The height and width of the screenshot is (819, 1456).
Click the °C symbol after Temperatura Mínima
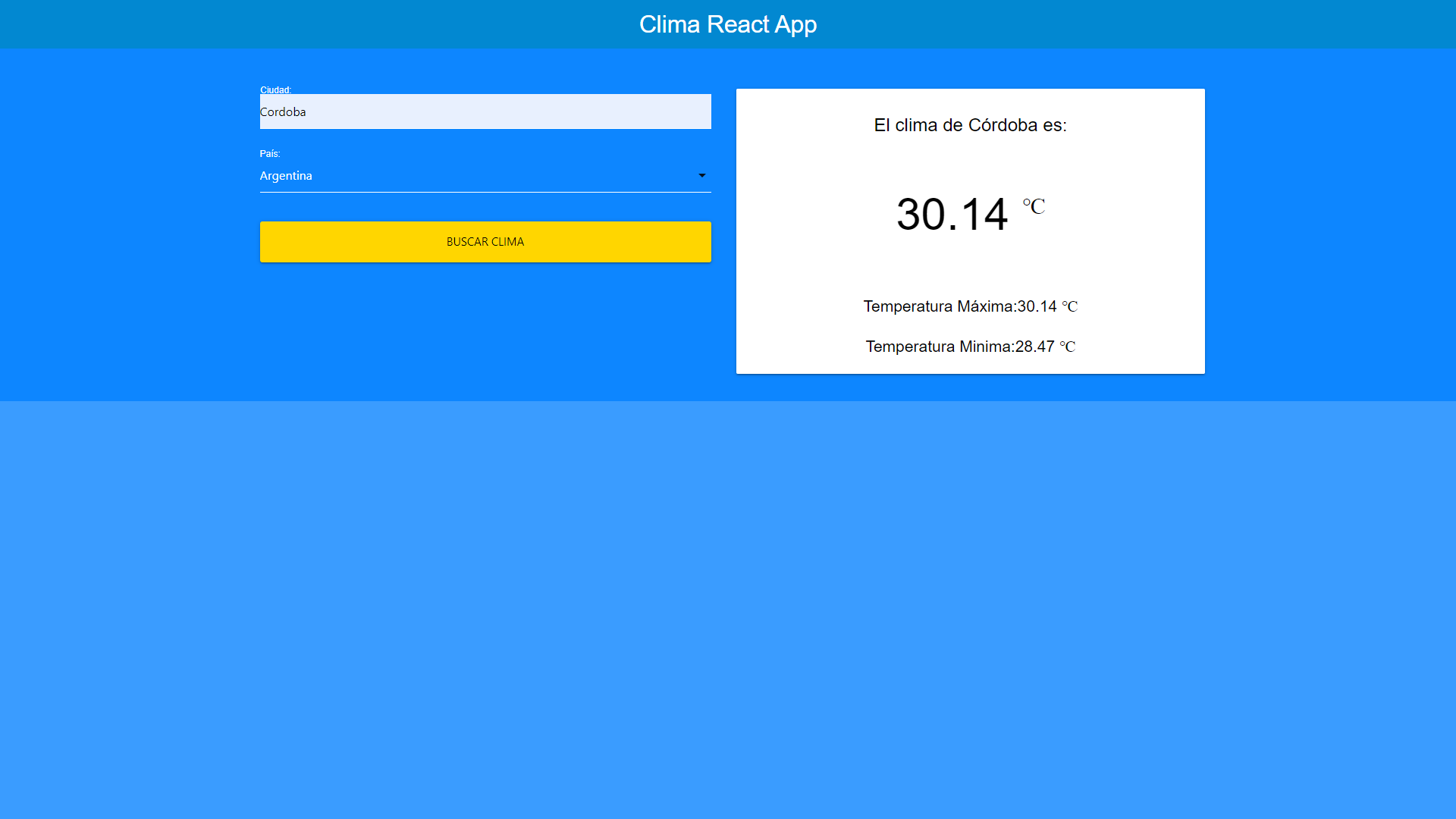point(1067,347)
